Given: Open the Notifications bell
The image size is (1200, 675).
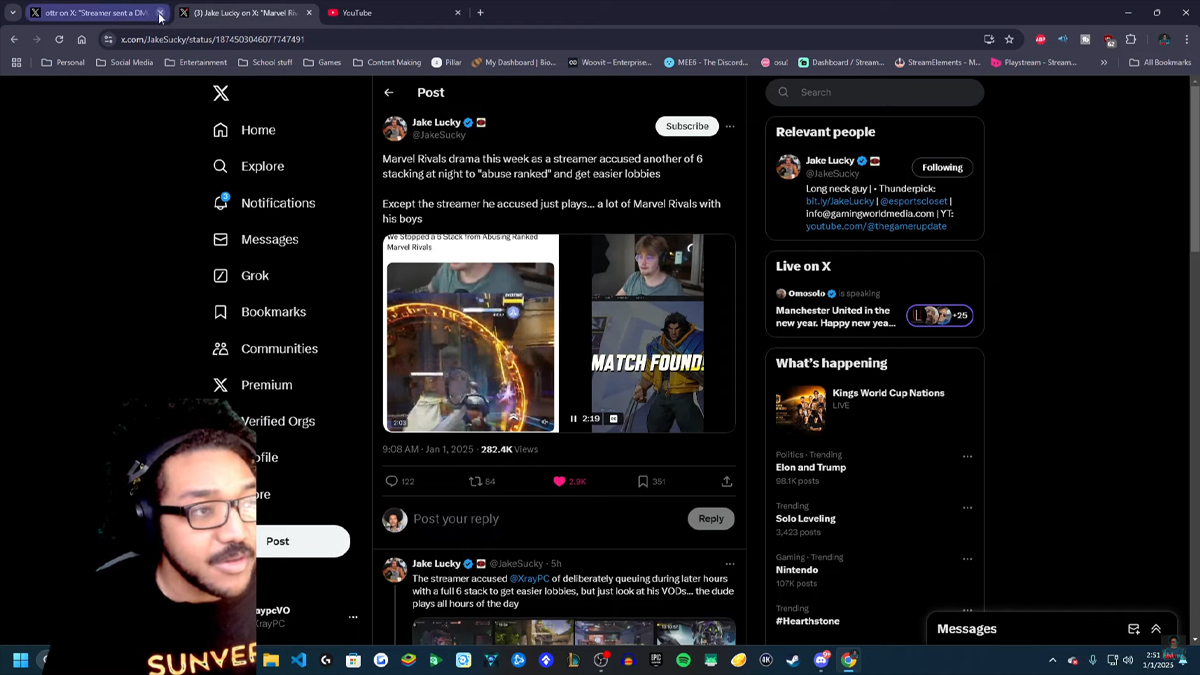Looking at the screenshot, I should tap(278, 202).
